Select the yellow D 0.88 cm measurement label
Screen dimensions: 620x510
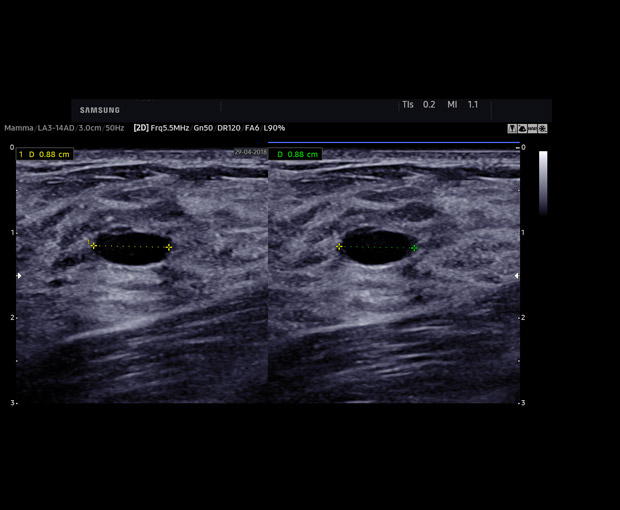point(44,154)
